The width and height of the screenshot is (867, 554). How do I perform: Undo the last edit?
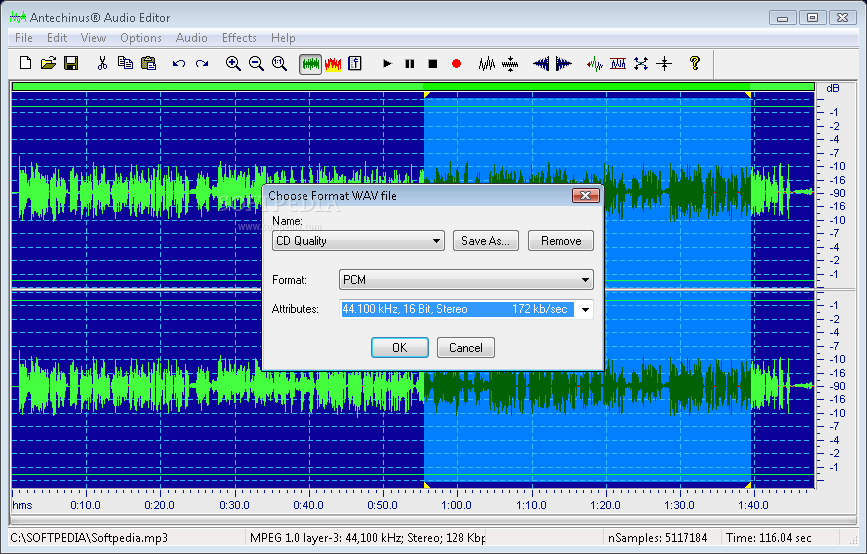point(178,64)
